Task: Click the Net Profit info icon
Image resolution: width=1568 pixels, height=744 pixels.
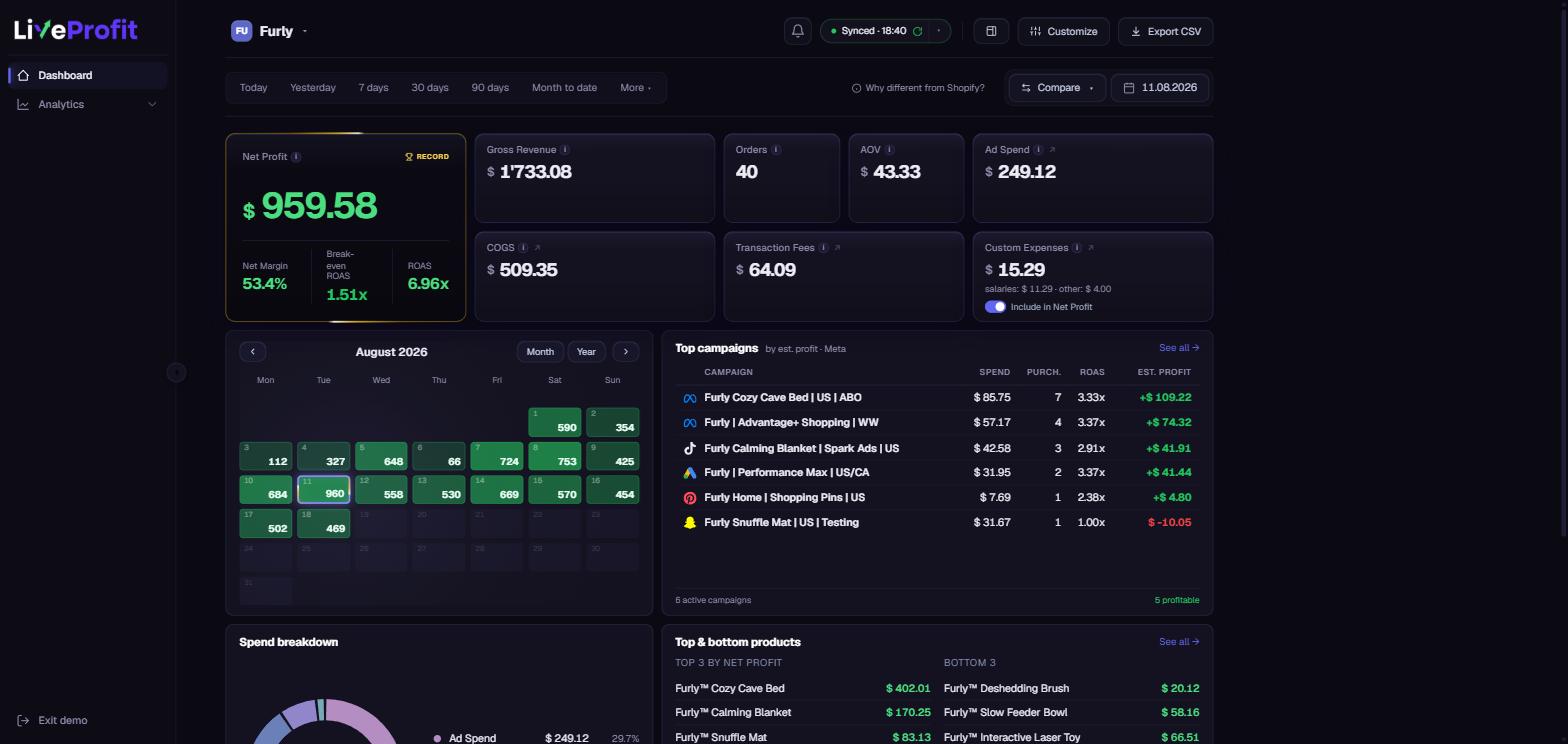Action: click(296, 157)
